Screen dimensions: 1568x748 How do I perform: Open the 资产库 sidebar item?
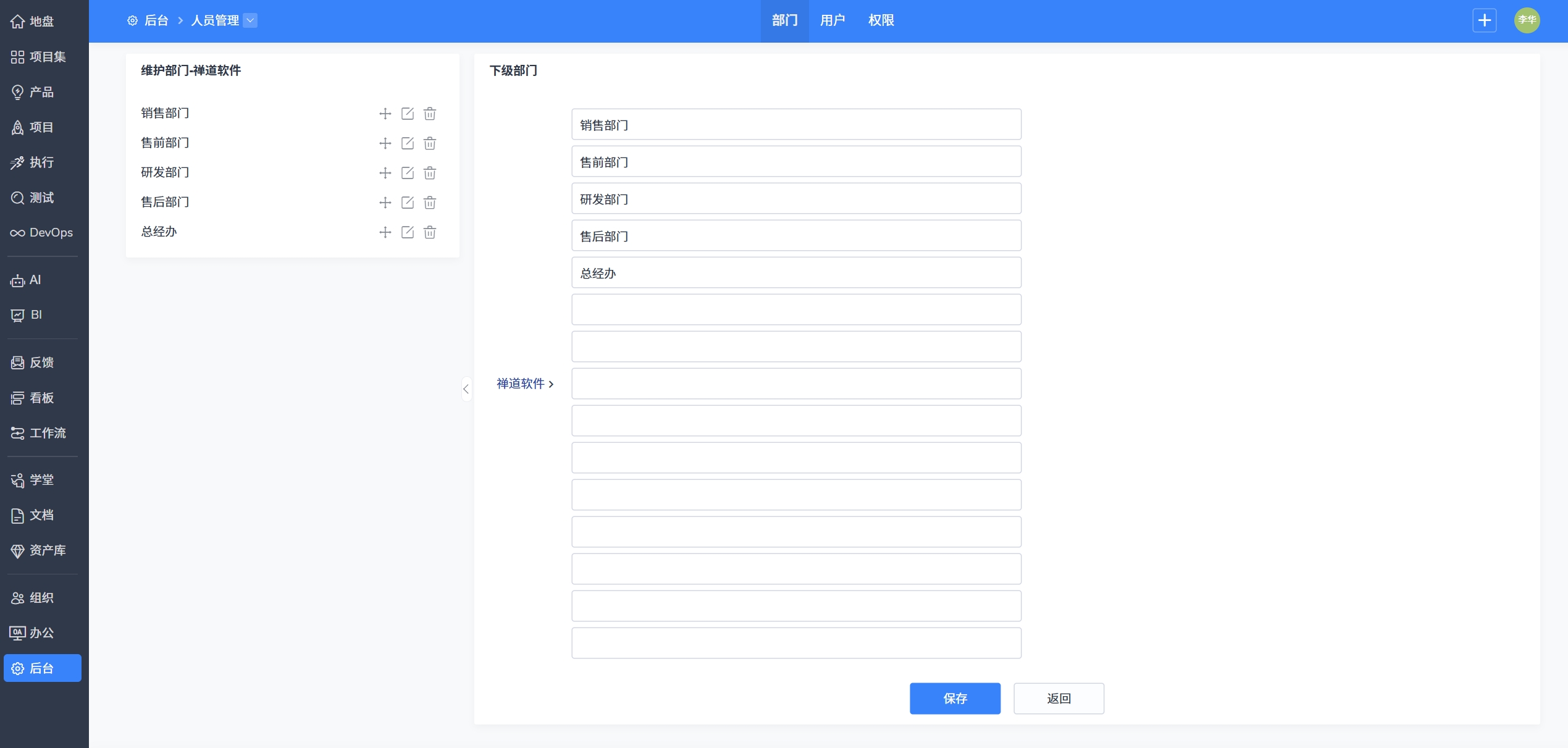42,550
